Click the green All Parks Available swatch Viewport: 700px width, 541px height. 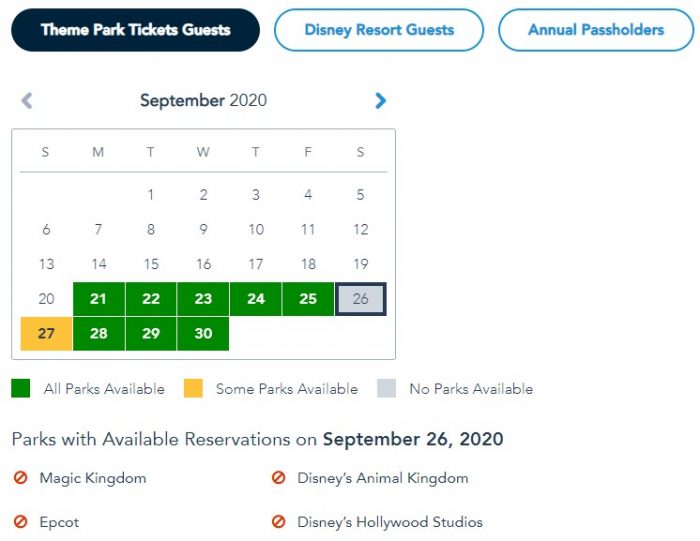[21, 389]
